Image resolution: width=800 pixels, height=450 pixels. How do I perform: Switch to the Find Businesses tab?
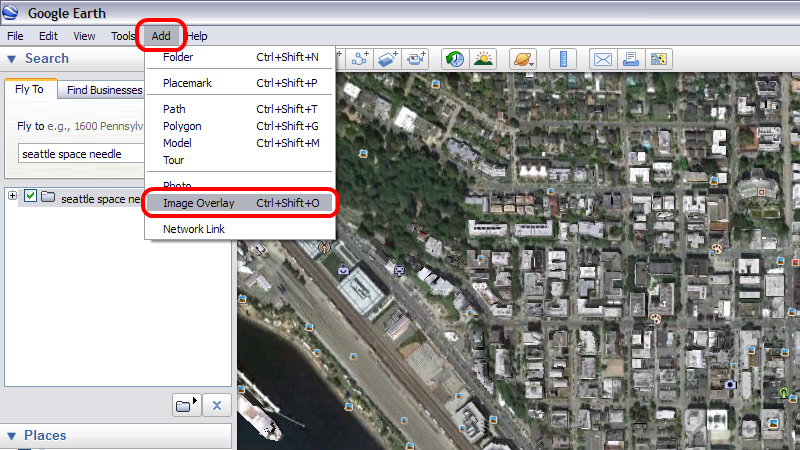coord(105,90)
